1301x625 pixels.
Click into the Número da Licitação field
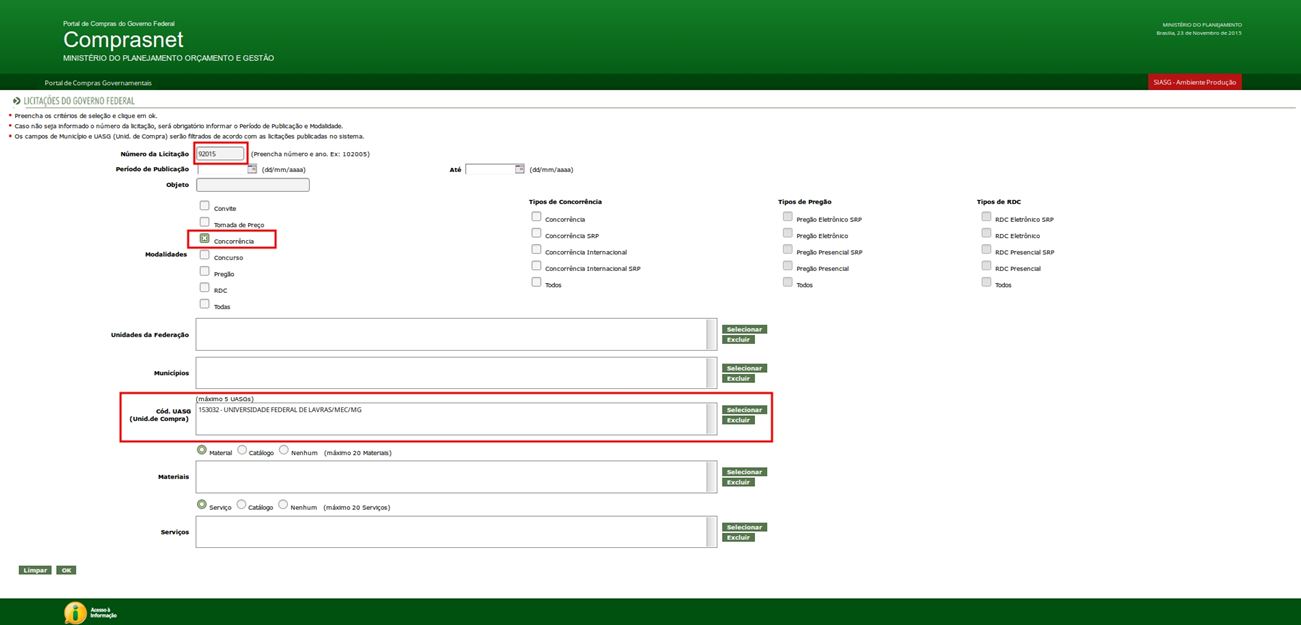point(220,154)
